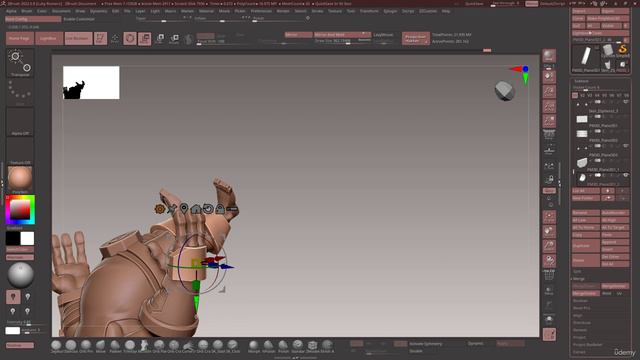Click the gizmo home icon
640x360 pixels.
coord(196,209)
